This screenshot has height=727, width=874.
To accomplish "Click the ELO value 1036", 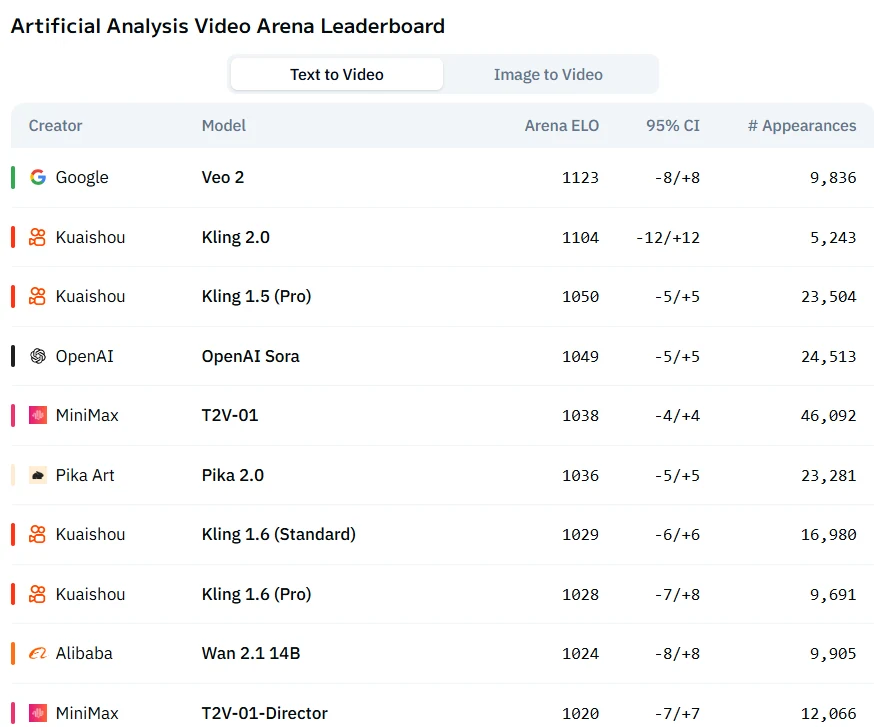I will tap(580, 475).
